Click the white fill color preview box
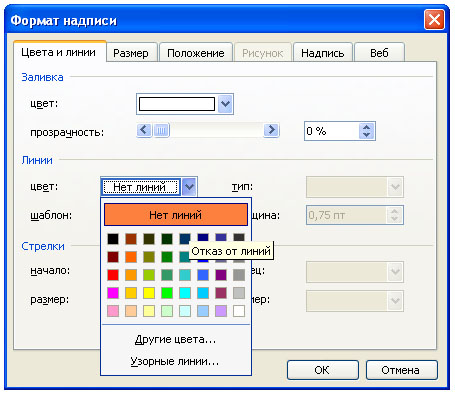Viewport: 455px width, 394px height. (x=177, y=104)
